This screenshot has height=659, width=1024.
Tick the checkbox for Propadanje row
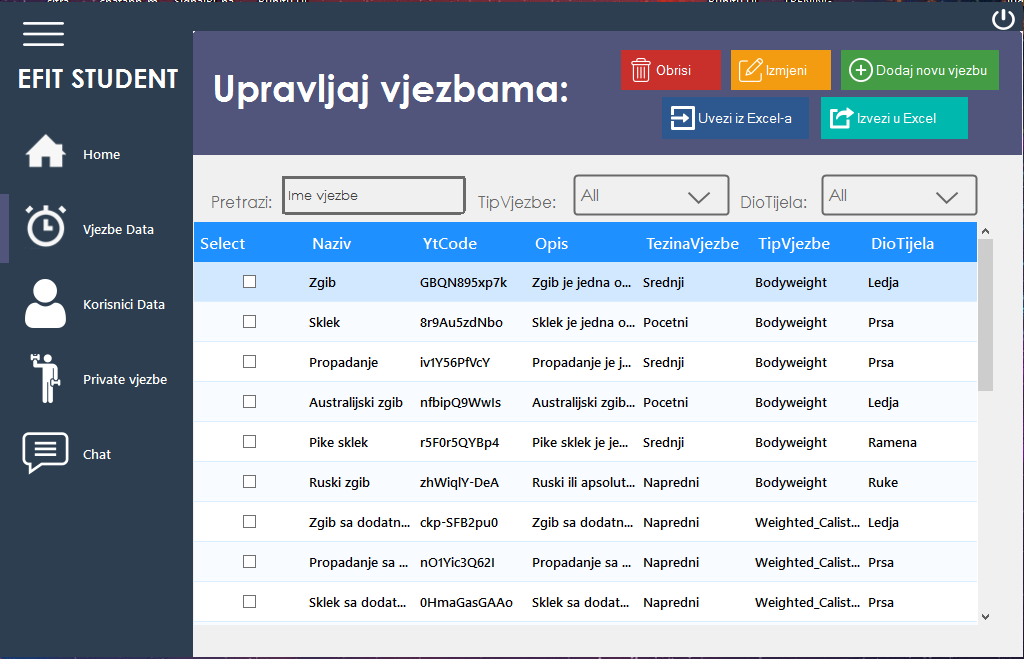click(249, 362)
